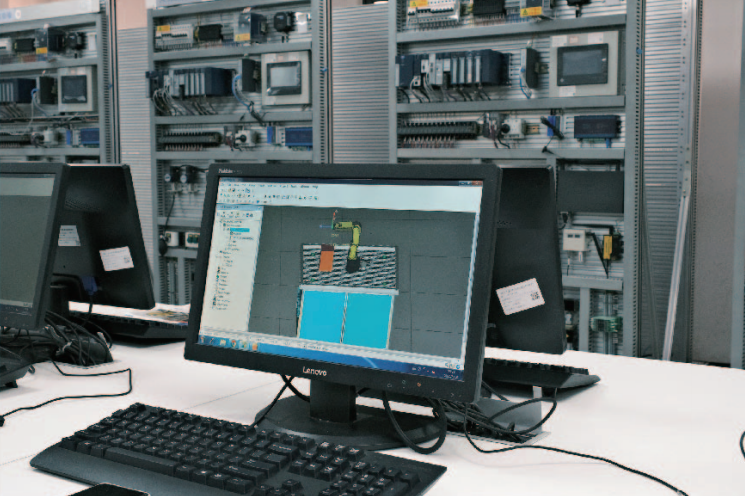Click the orange box beside the robot
This screenshot has height=496, width=745.
coord(326,260)
